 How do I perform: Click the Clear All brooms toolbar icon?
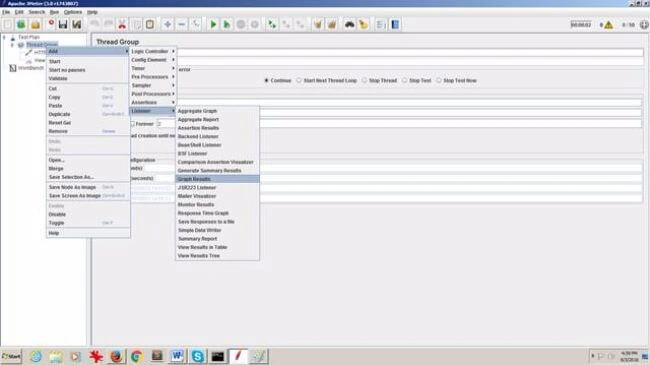332,24
